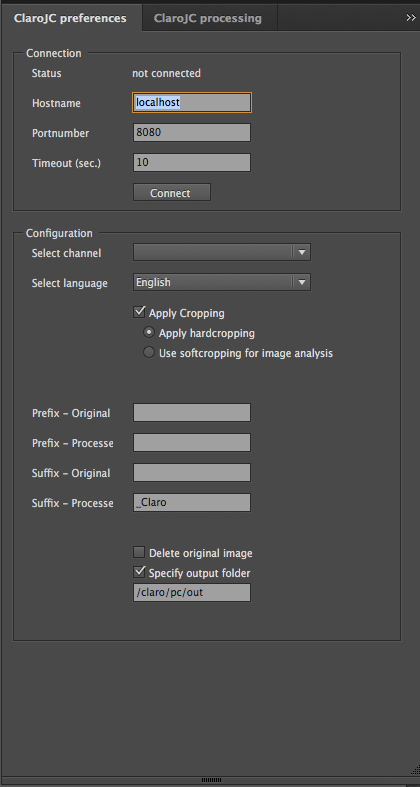Viewport: 420px width, 787px height.
Task: Click the Suffix - Processed field with _Claro
Action: (x=192, y=502)
